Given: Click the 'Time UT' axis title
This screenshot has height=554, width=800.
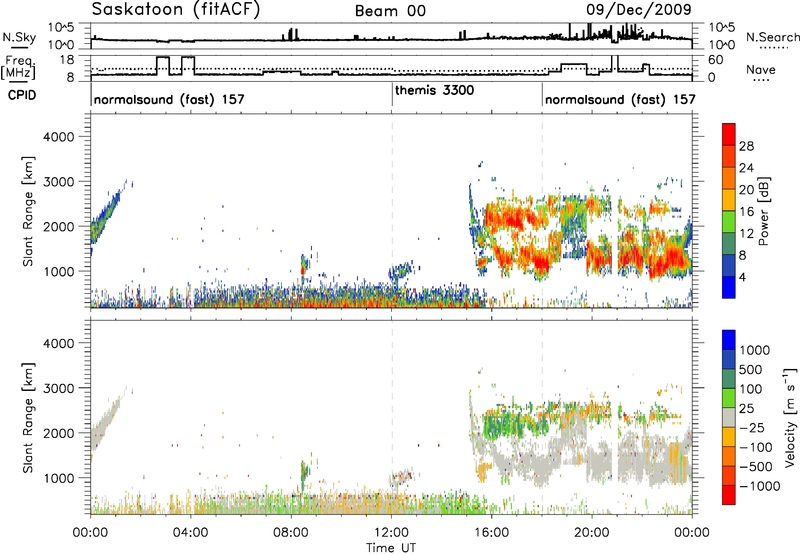Looking at the screenshot, I should tap(391, 548).
